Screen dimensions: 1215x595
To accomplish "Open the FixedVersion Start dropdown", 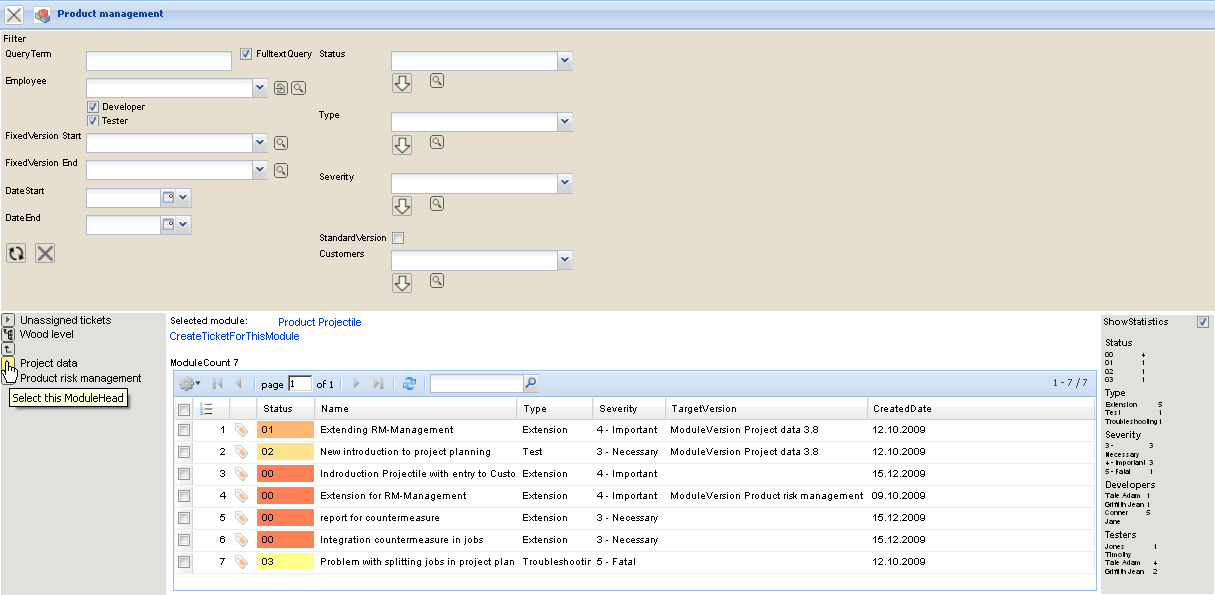I will click(x=261, y=143).
